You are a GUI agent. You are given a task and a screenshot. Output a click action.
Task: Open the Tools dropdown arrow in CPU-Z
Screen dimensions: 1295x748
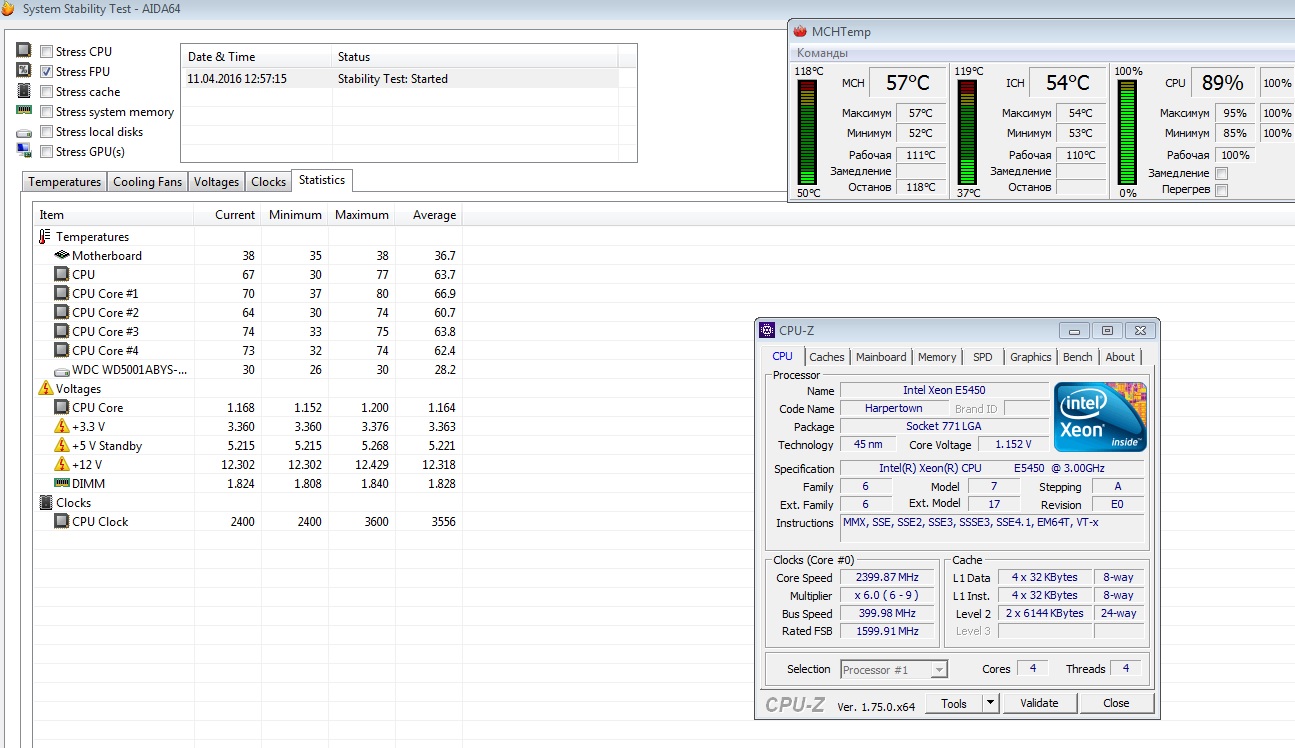990,703
